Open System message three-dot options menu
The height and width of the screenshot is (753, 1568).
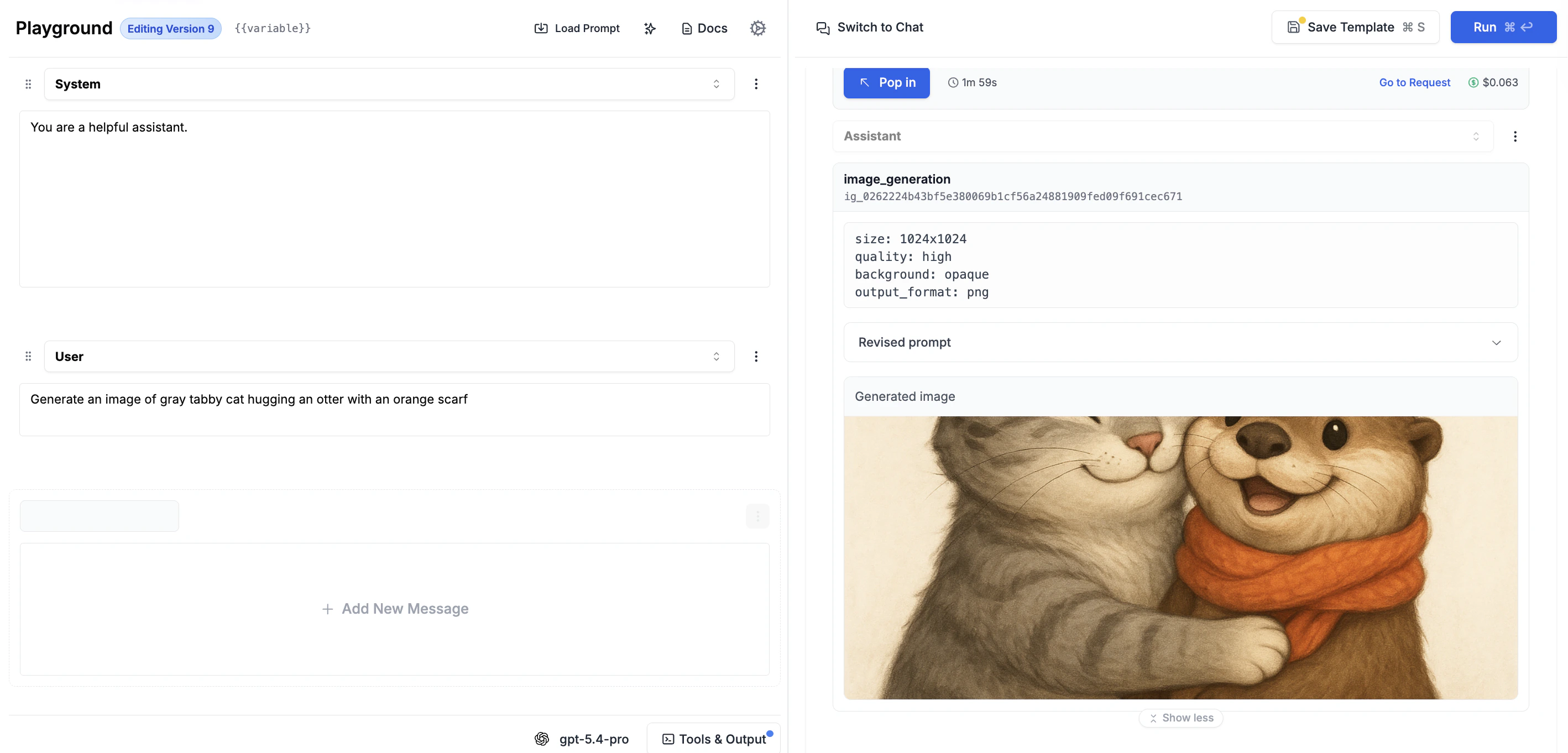(x=756, y=84)
